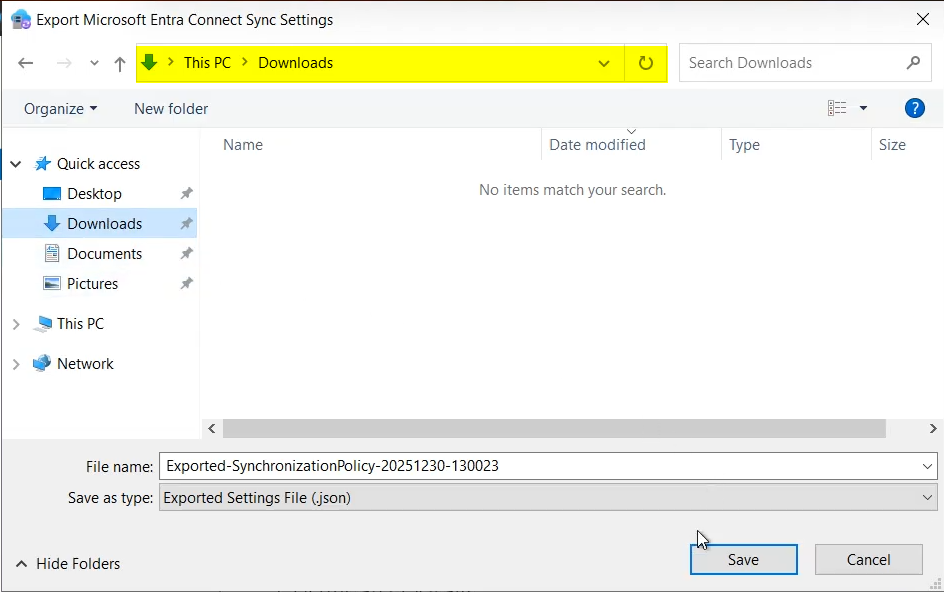944x592 pixels.
Task: Change view using the view icon
Action: point(837,108)
